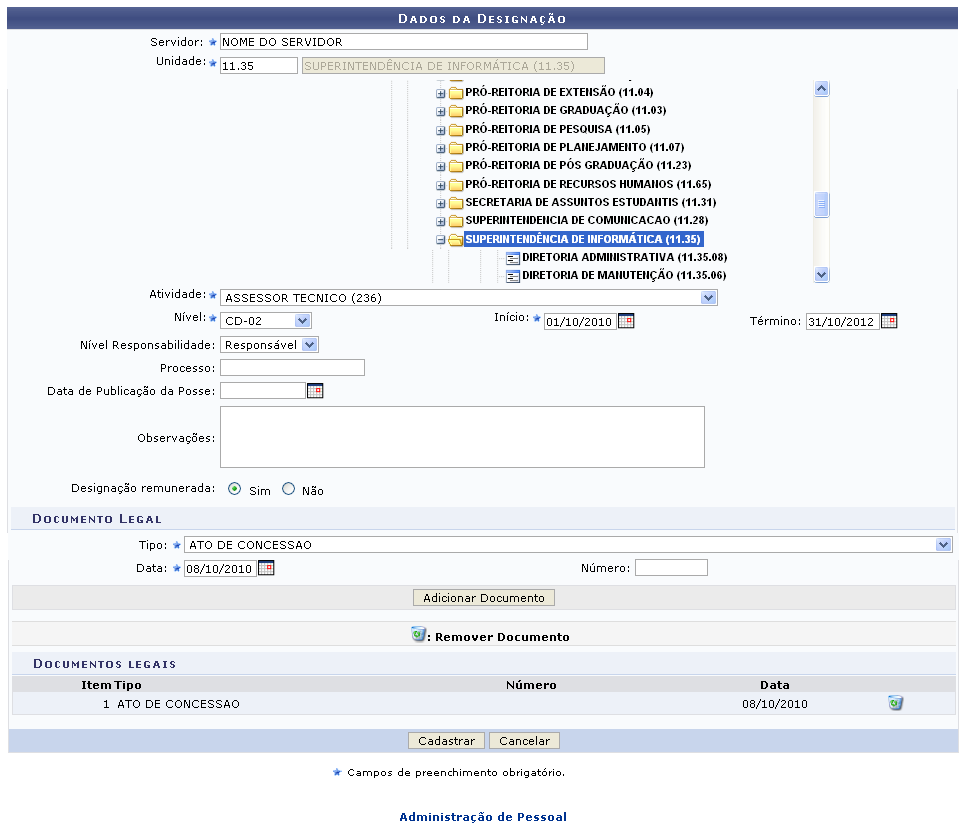
Task: Click the Cadastrar button
Action: tap(446, 741)
